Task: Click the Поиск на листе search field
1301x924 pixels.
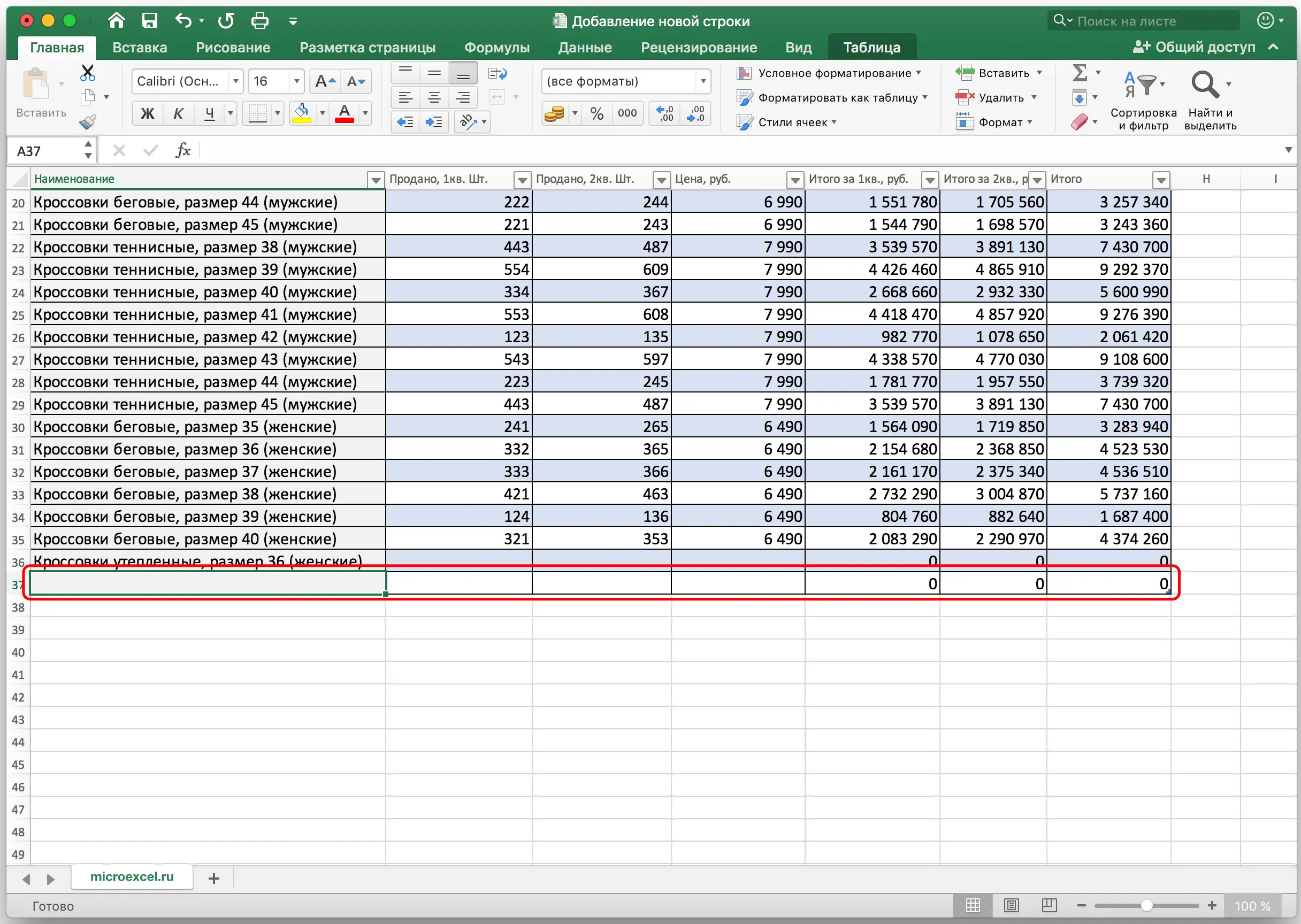Action: click(x=1144, y=20)
